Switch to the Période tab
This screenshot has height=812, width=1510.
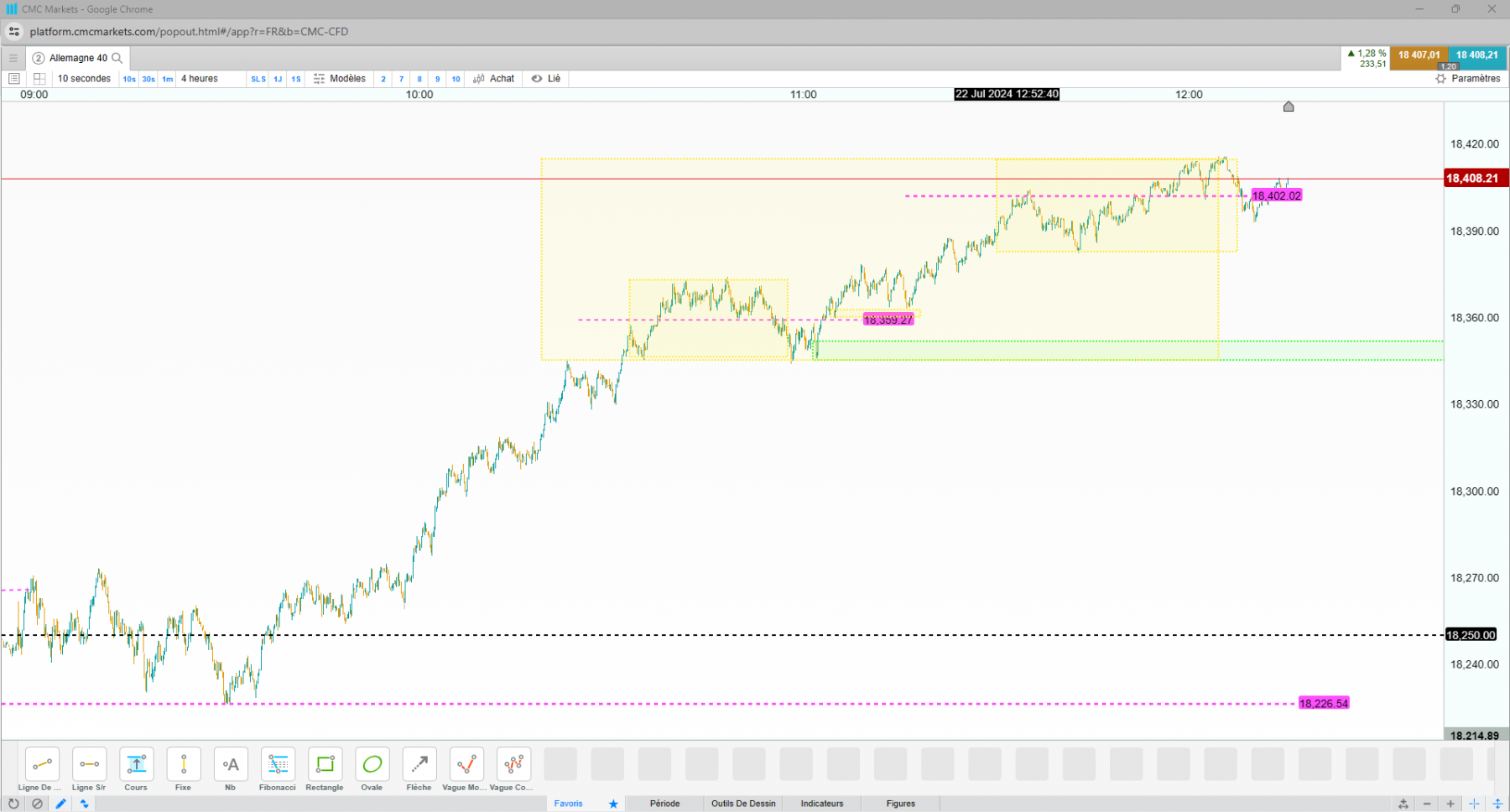tap(664, 804)
